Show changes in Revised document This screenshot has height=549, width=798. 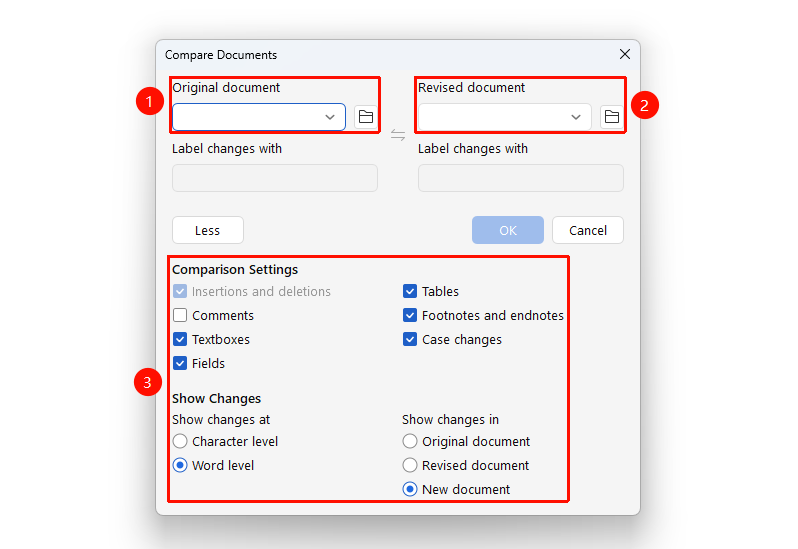(410, 465)
